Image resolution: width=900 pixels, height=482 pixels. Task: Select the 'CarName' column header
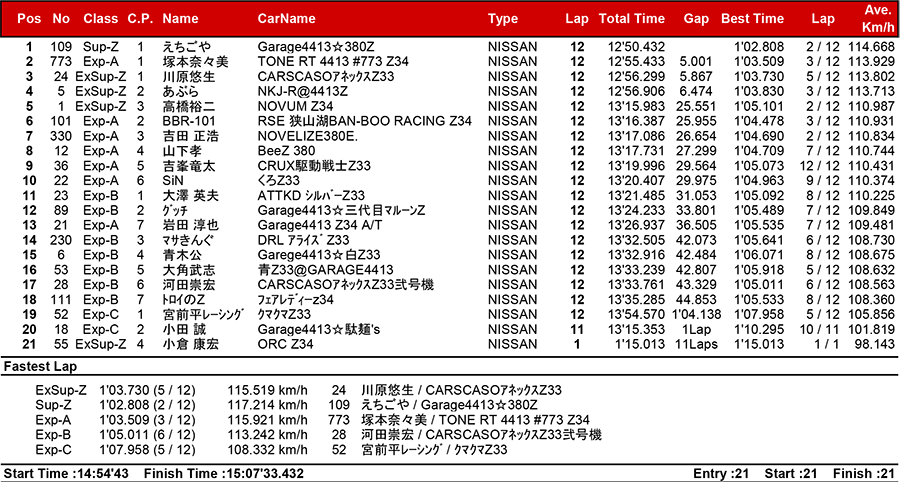coord(286,19)
